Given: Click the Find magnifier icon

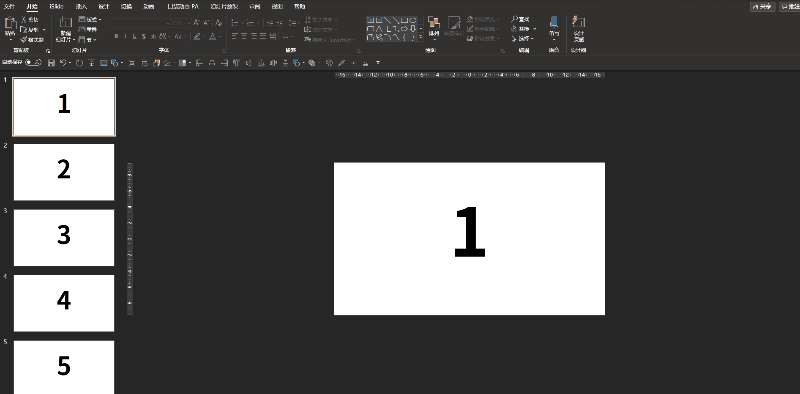Looking at the screenshot, I should tap(515, 19).
